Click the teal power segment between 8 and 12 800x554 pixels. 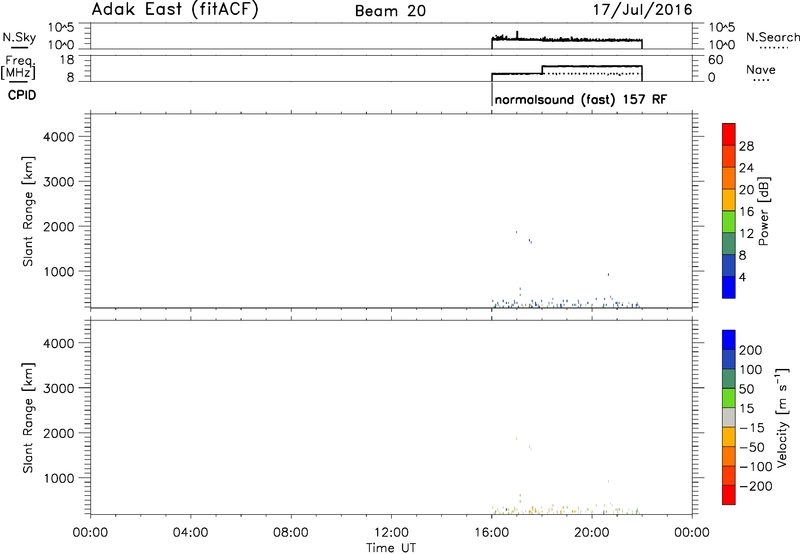[x=729, y=243]
